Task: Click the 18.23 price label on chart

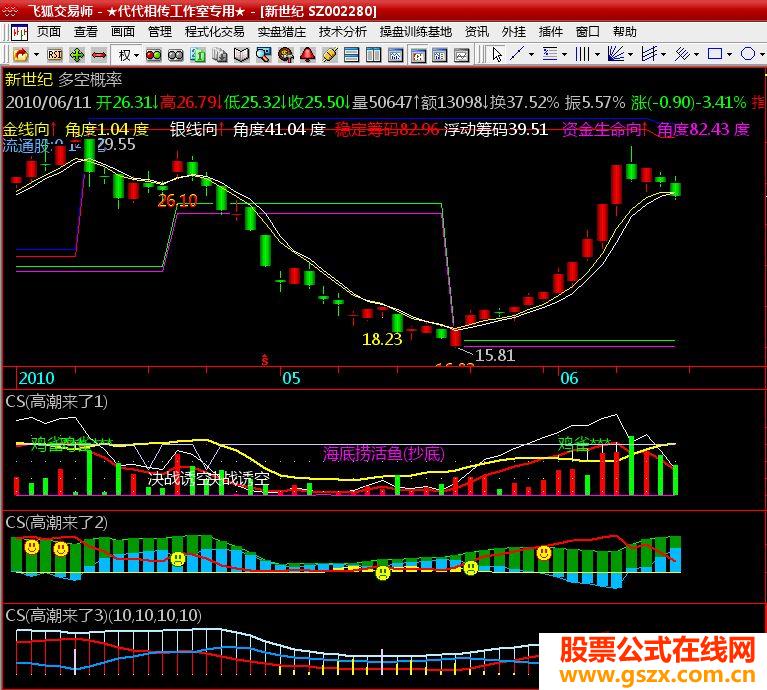Action: pyautogui.click(x=382, y=339)
